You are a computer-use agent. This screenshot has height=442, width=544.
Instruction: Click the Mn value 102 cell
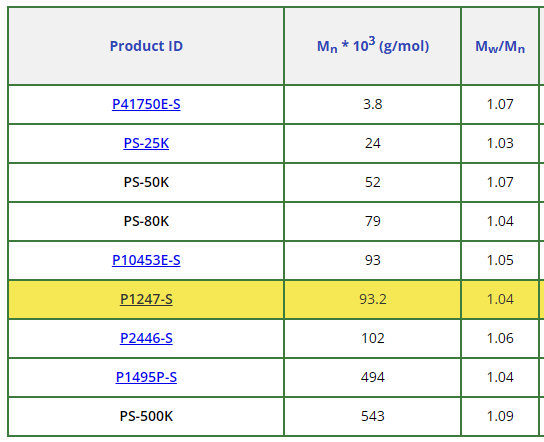373,338
